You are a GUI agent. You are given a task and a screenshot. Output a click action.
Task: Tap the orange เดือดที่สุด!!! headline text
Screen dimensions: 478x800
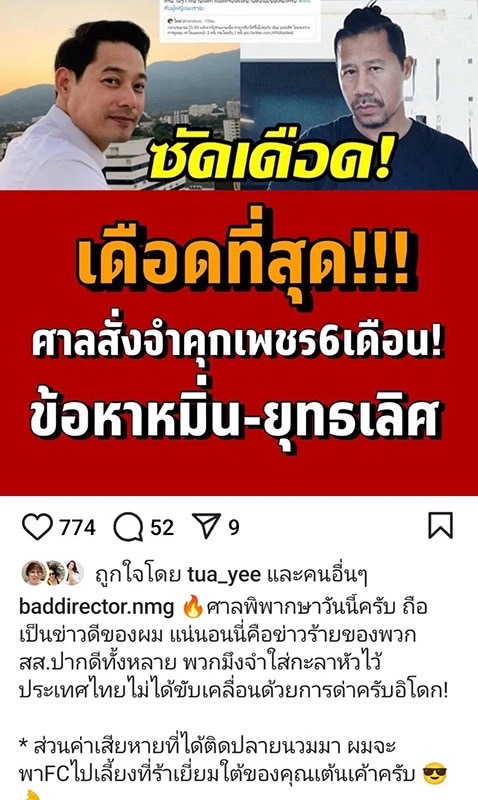point(243,266)
